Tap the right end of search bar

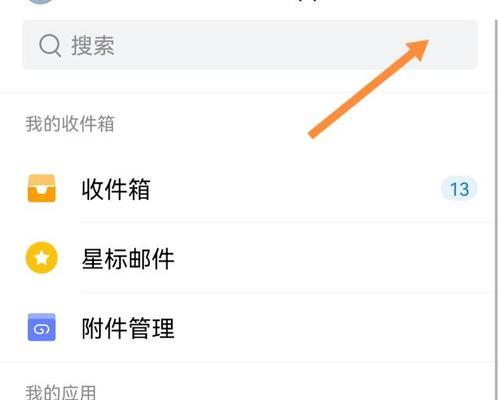pos(460,45)
